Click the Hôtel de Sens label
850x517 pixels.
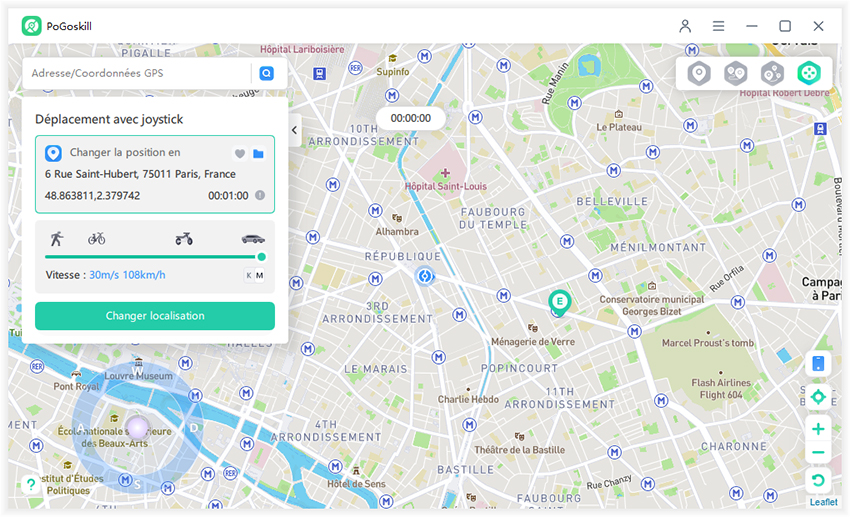coord(356,483)
